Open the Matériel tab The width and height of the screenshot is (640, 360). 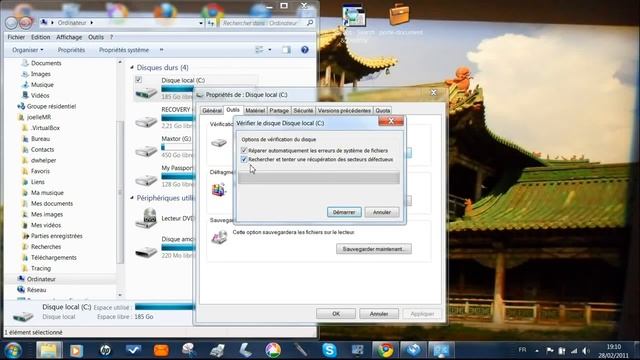255,111
